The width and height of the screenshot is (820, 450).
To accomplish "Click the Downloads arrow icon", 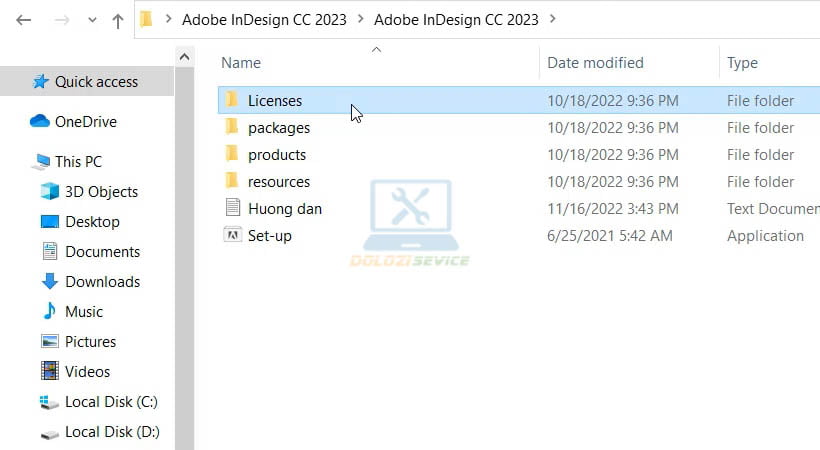I will pyautogui.click(x=50, y=282).
